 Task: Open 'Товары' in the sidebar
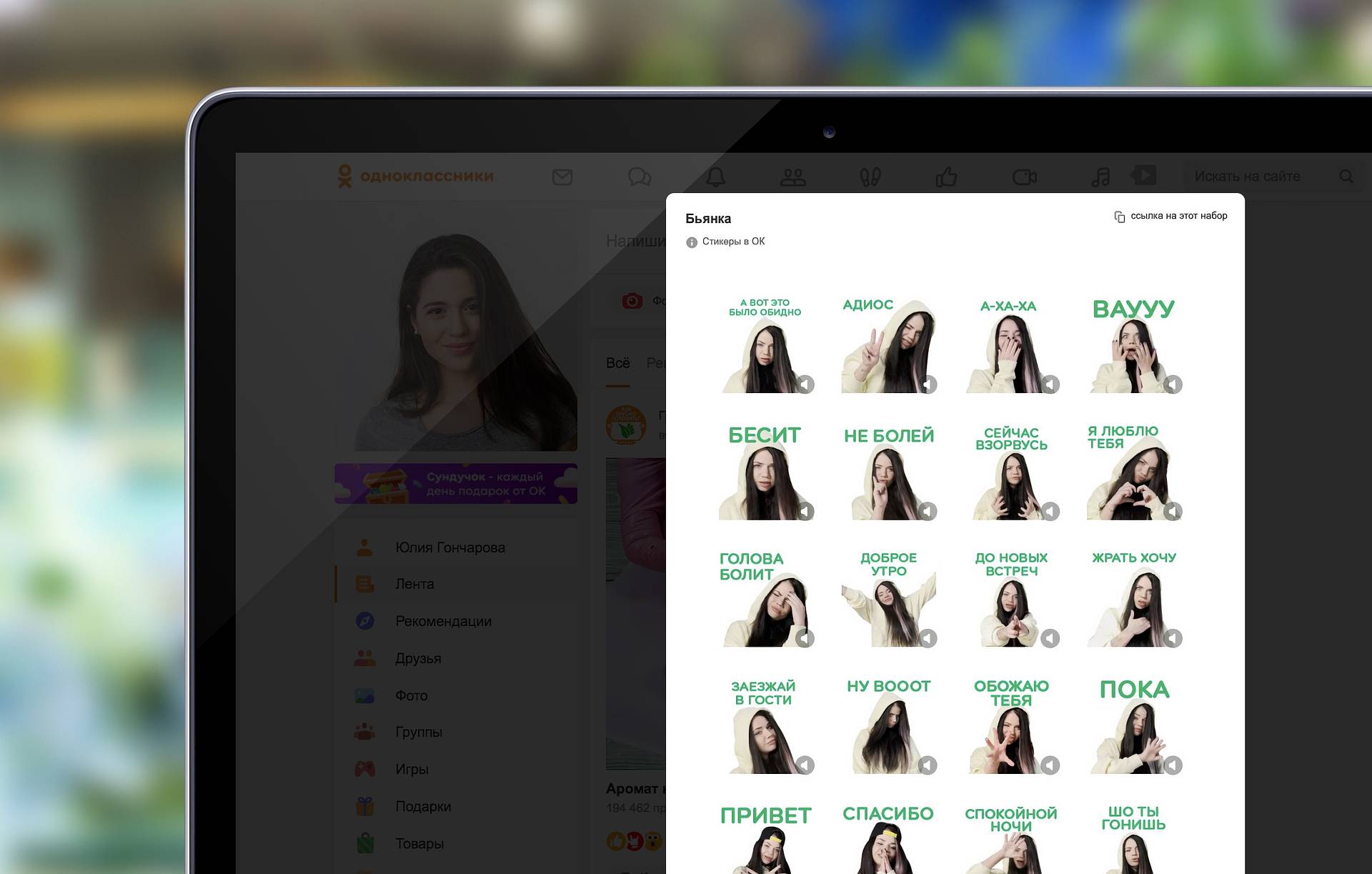coord(456,843)
